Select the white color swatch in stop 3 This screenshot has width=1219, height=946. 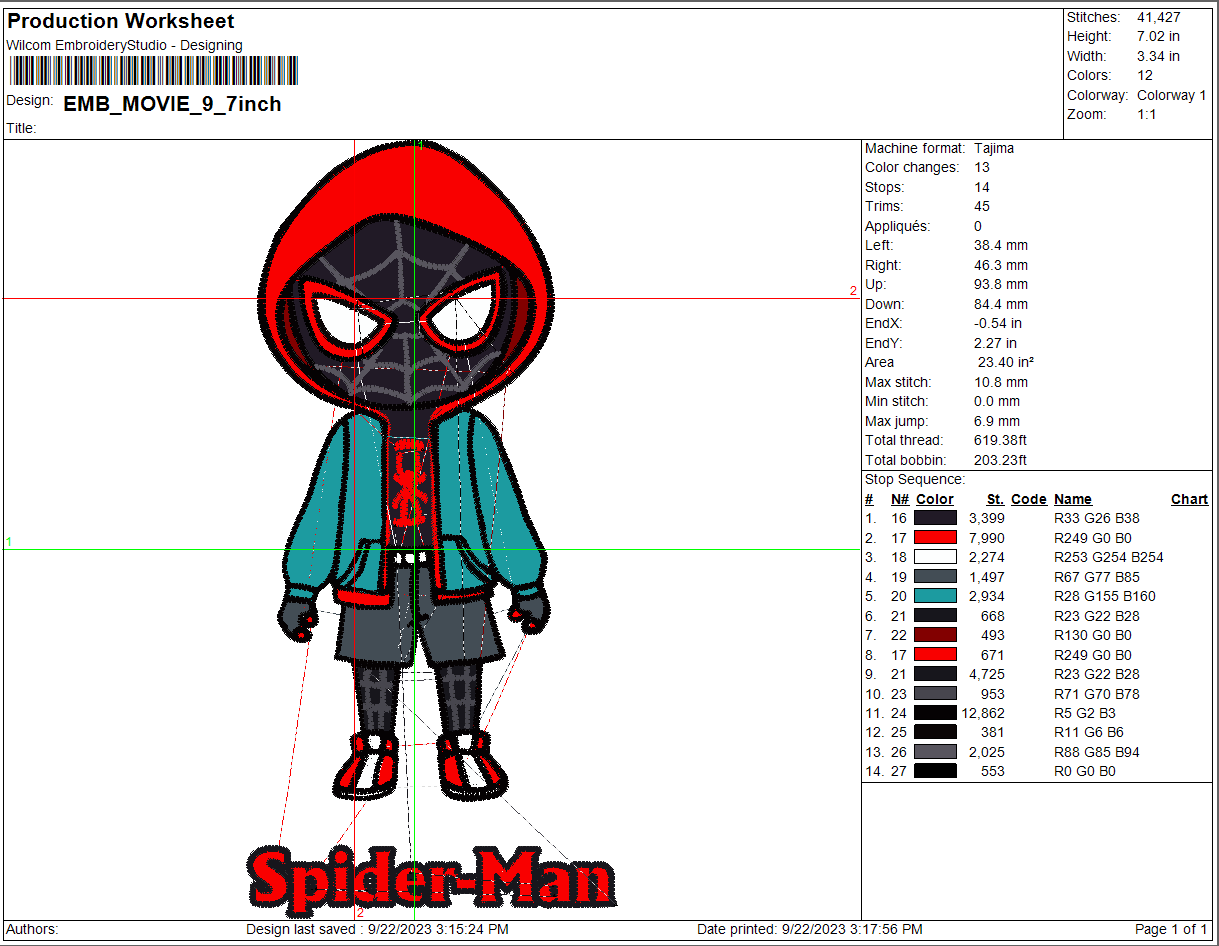935,557
